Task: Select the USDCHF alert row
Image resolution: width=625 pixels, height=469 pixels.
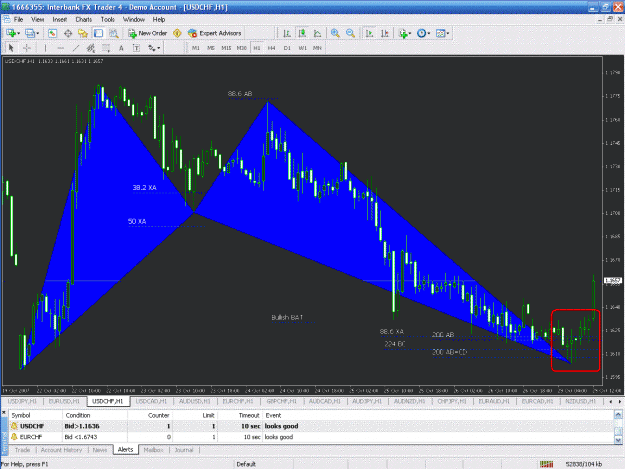Action: (x=311, y=426)
